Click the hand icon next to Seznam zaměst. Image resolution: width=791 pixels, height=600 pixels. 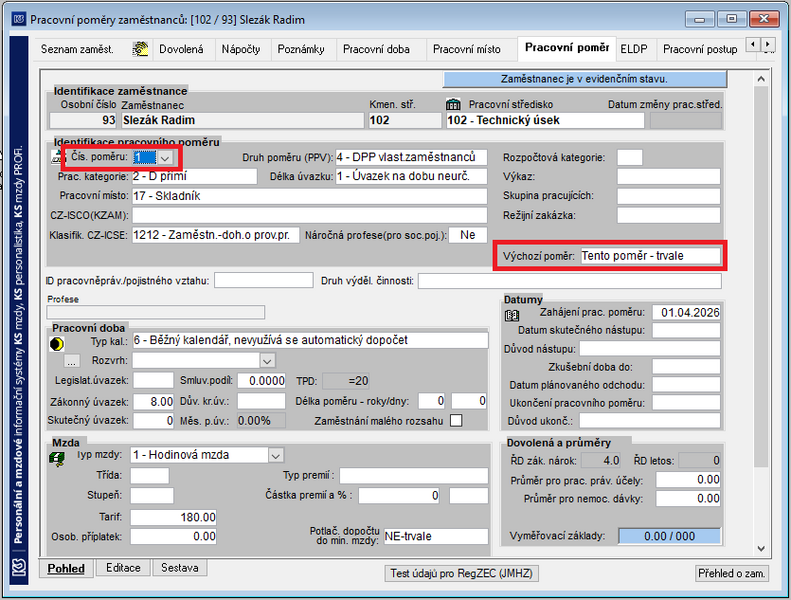[x=140, y=49]
